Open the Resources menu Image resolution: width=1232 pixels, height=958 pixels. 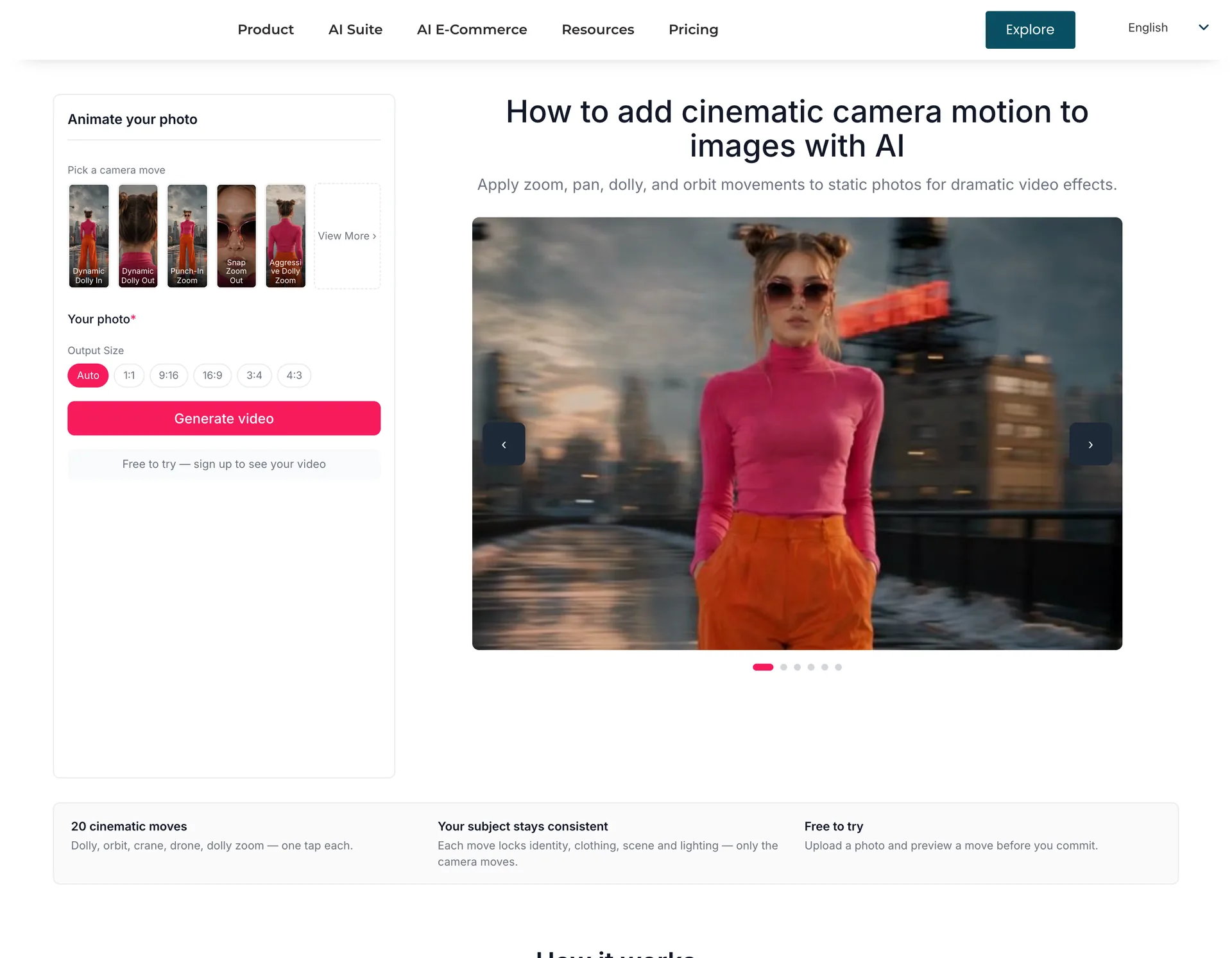[x=597, y=30]
